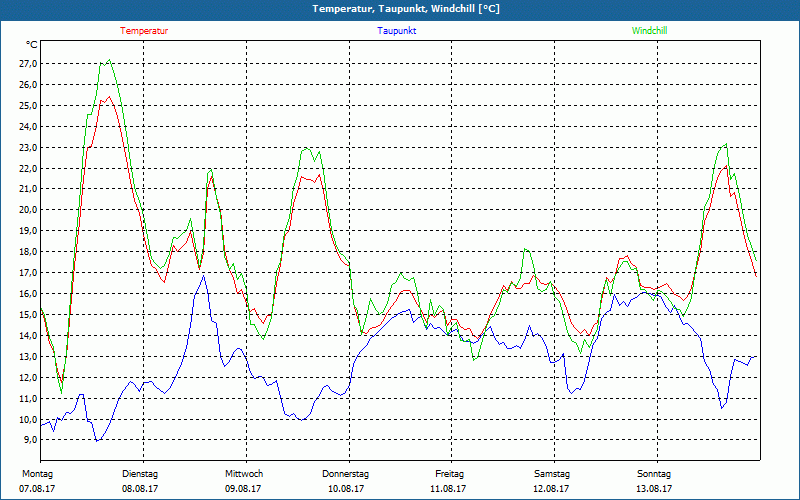The image size is (800, 500).
Task: Click the 26,0 y-axis value
Action: pos(29,85)
